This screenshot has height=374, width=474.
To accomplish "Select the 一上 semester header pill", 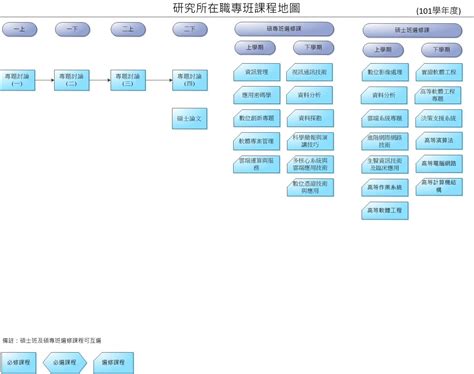I will (19, 29).
